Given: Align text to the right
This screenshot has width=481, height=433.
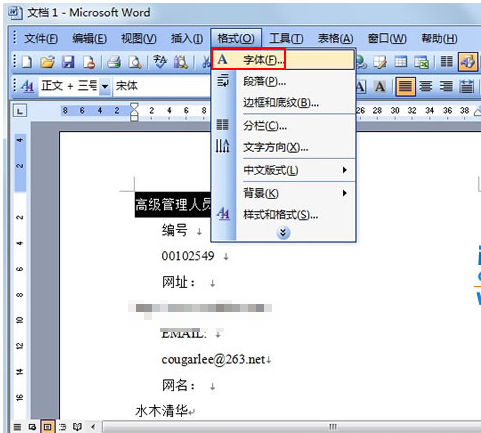Looking at the screenshot, I should click(446, 87).
